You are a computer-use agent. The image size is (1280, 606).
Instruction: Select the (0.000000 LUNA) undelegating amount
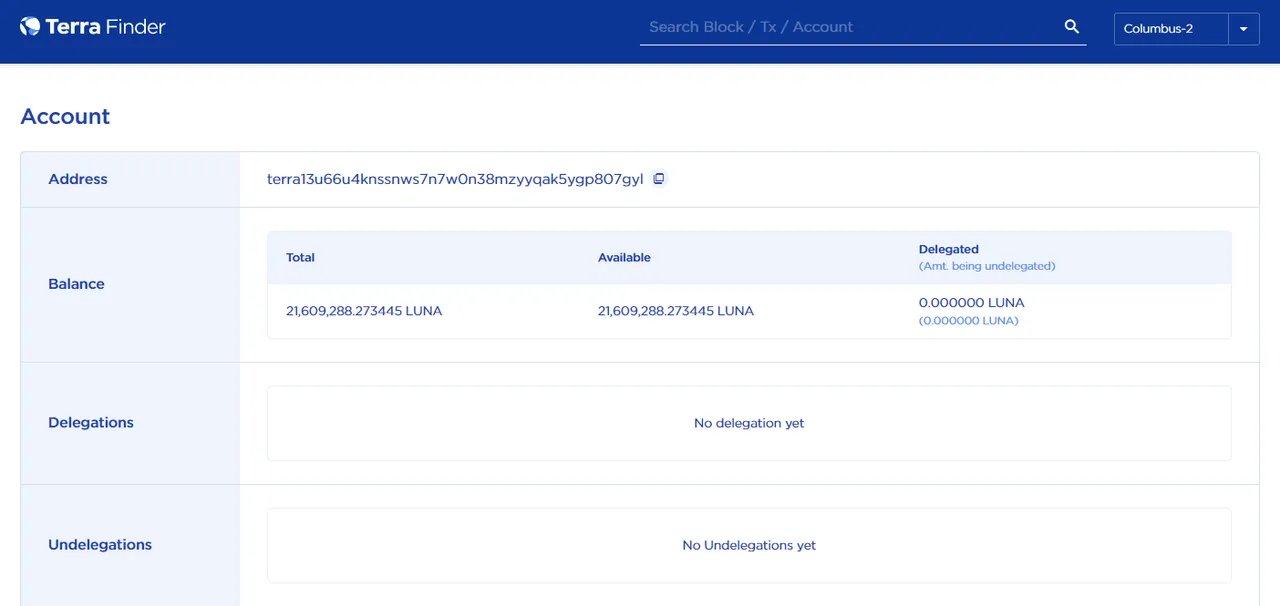[969, 321]
